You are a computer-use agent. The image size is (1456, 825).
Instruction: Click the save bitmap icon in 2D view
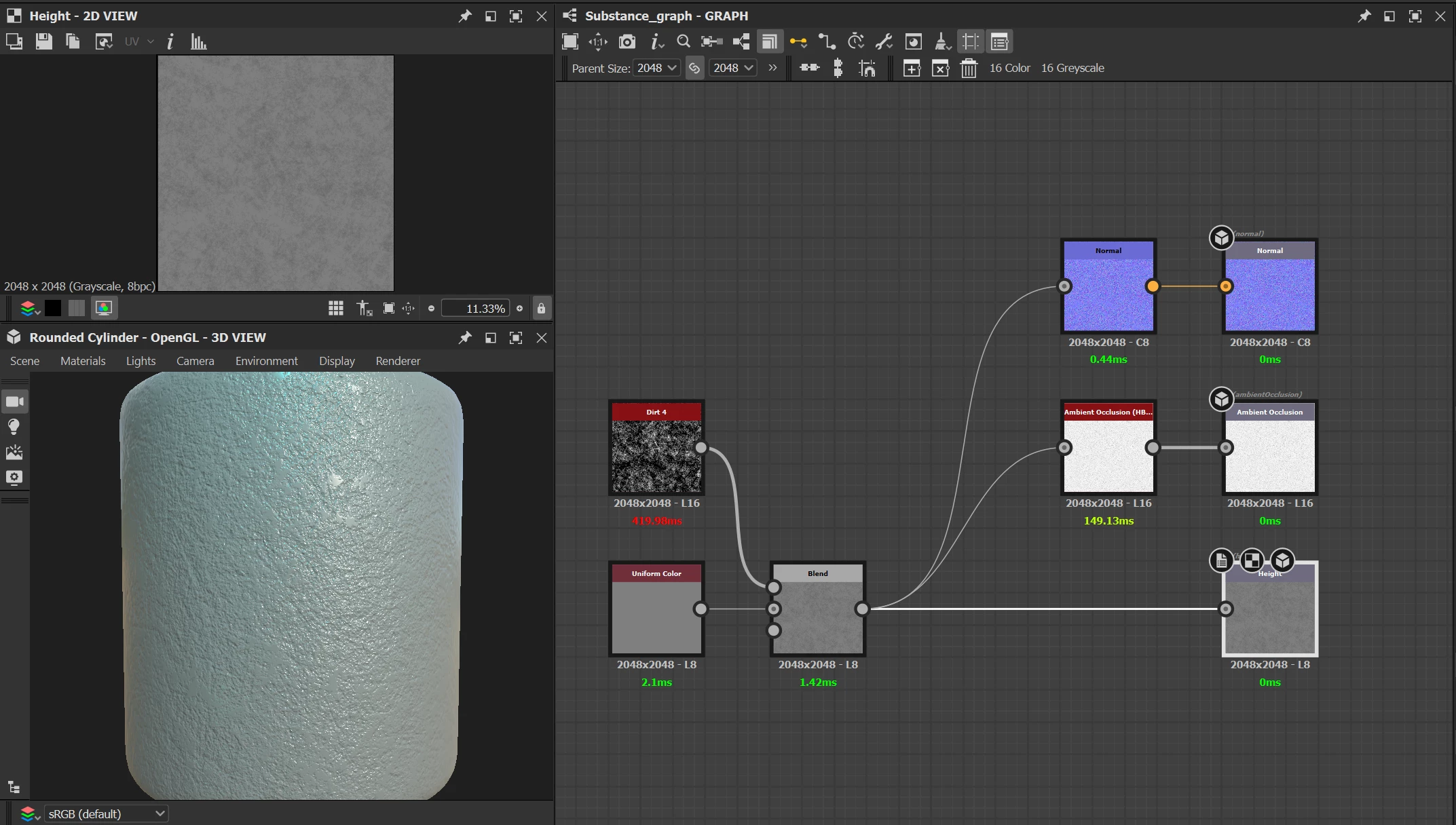(x=44, y=41)
